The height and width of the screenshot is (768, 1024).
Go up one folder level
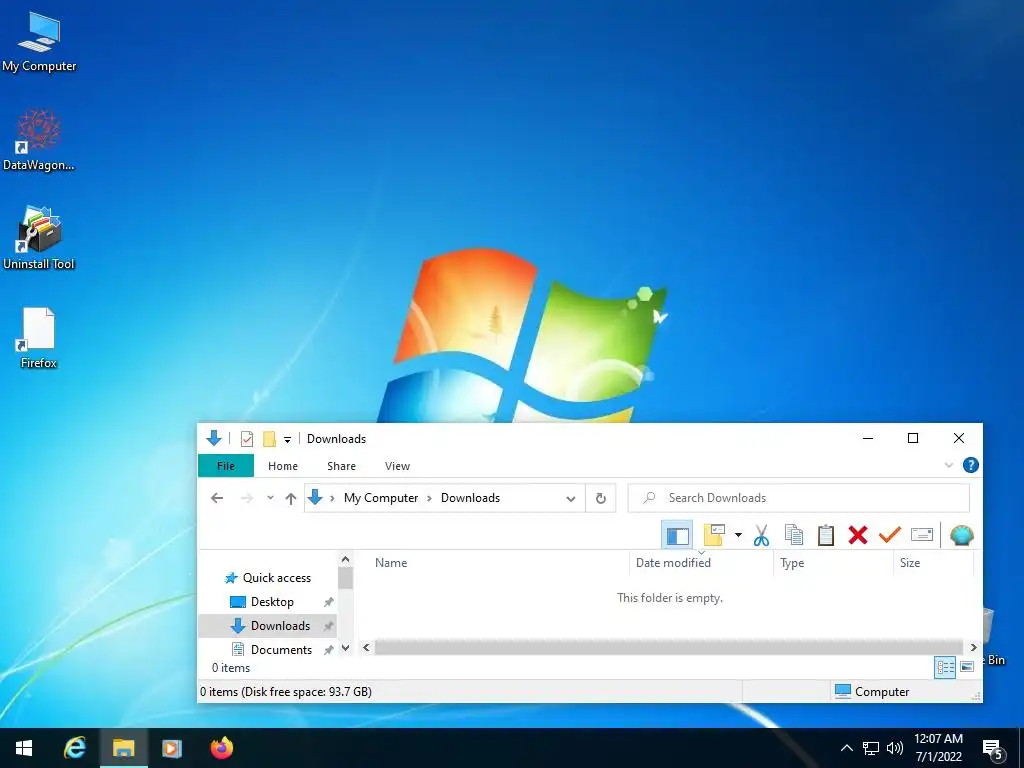tap(291, 498)
